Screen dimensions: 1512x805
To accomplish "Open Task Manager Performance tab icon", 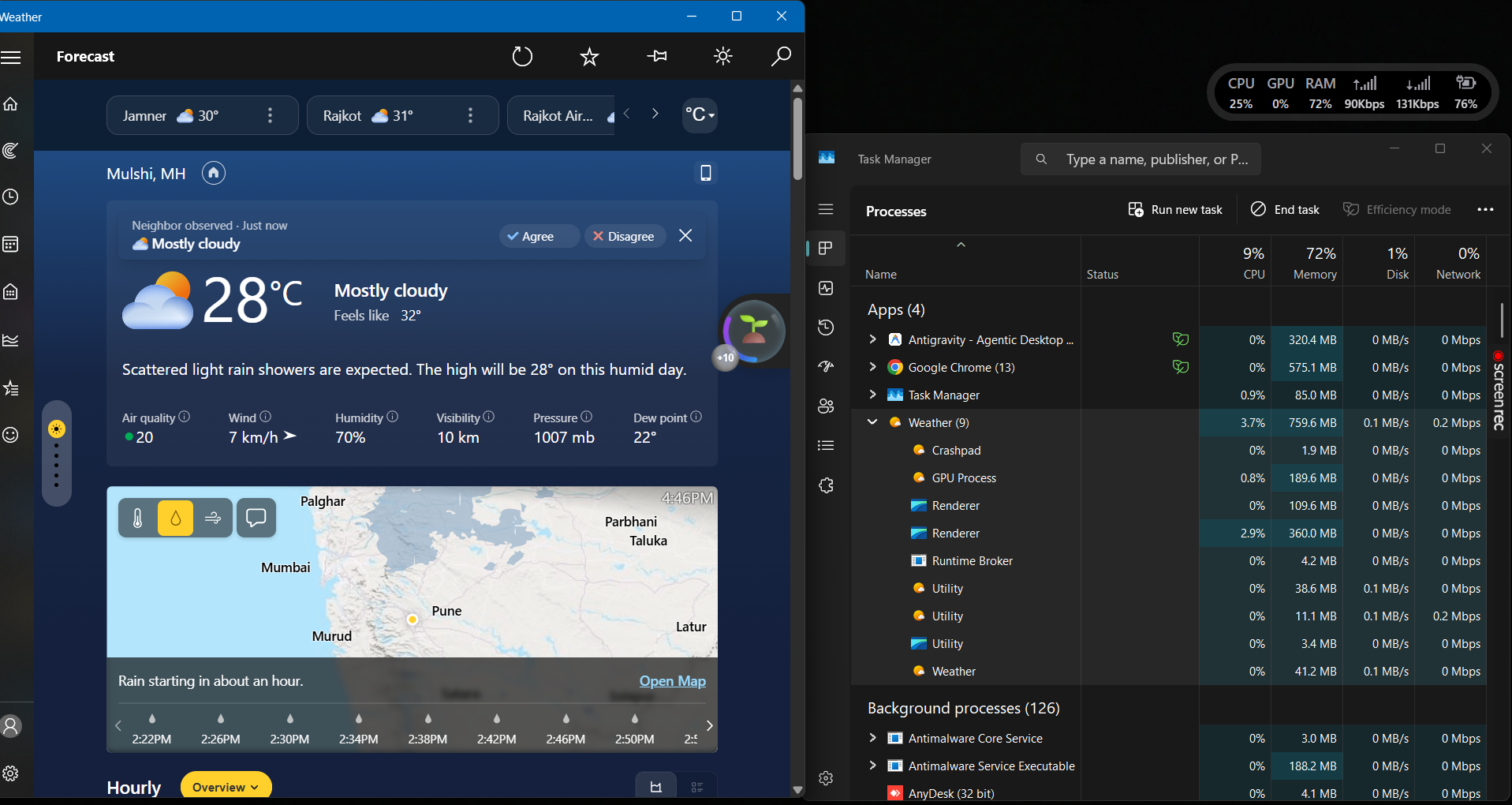I will (x=826, y=288).
